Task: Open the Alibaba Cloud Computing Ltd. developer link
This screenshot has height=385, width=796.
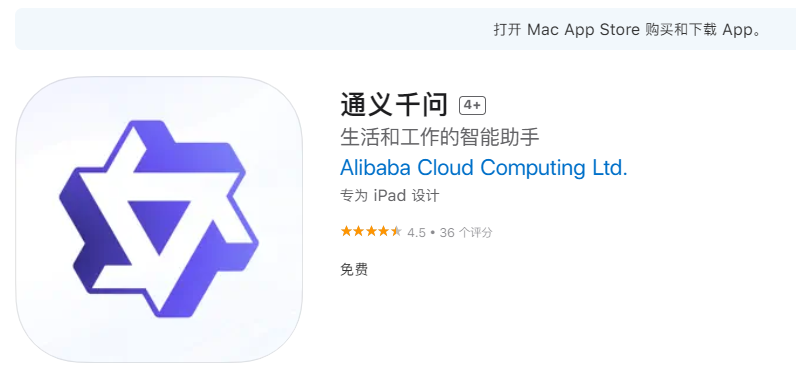Action: [484, 168]
